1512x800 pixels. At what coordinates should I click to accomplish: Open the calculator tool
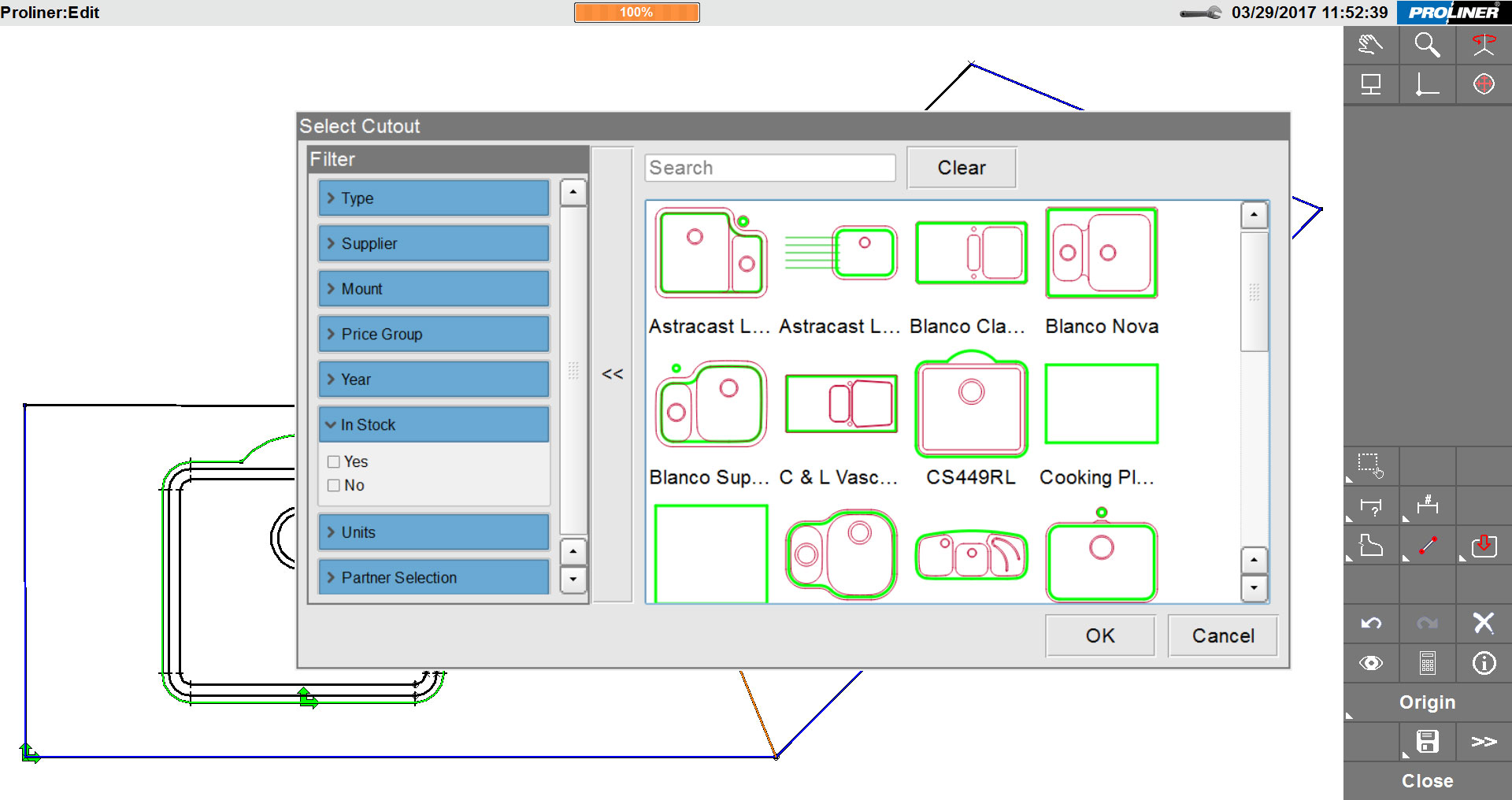point(1427,663)
